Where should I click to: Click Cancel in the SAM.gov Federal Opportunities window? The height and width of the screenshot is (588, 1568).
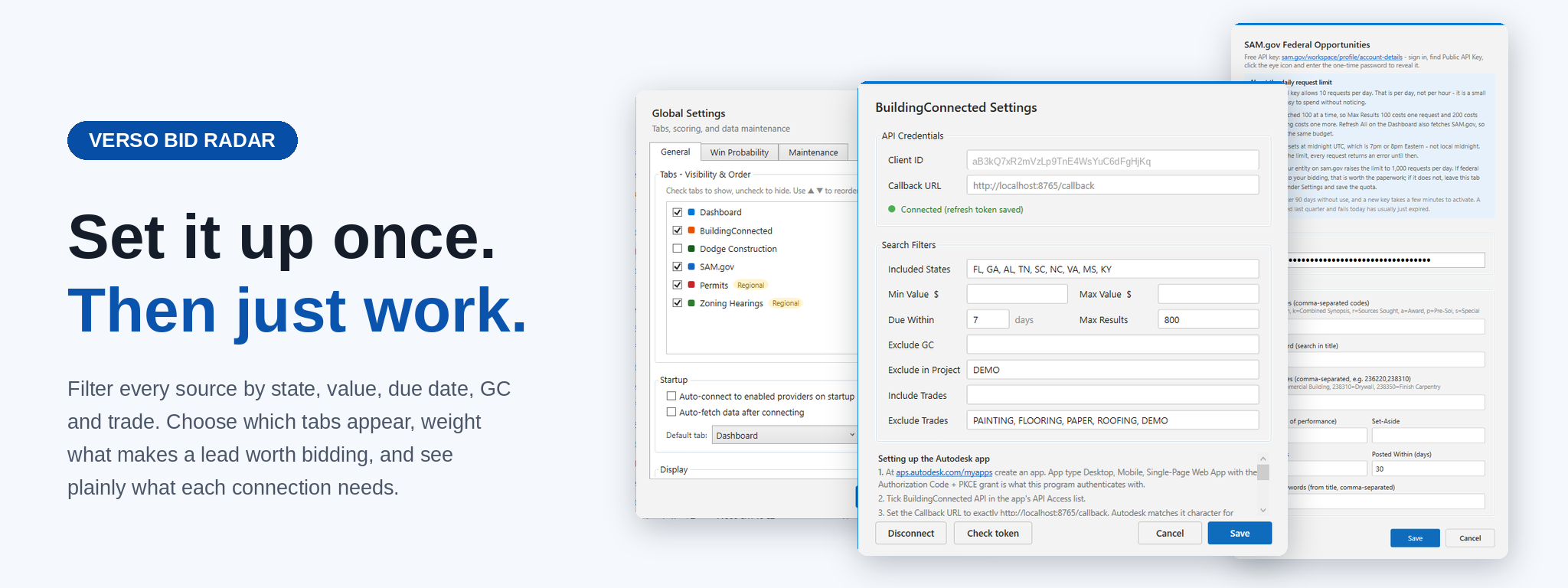(1470, 538)
